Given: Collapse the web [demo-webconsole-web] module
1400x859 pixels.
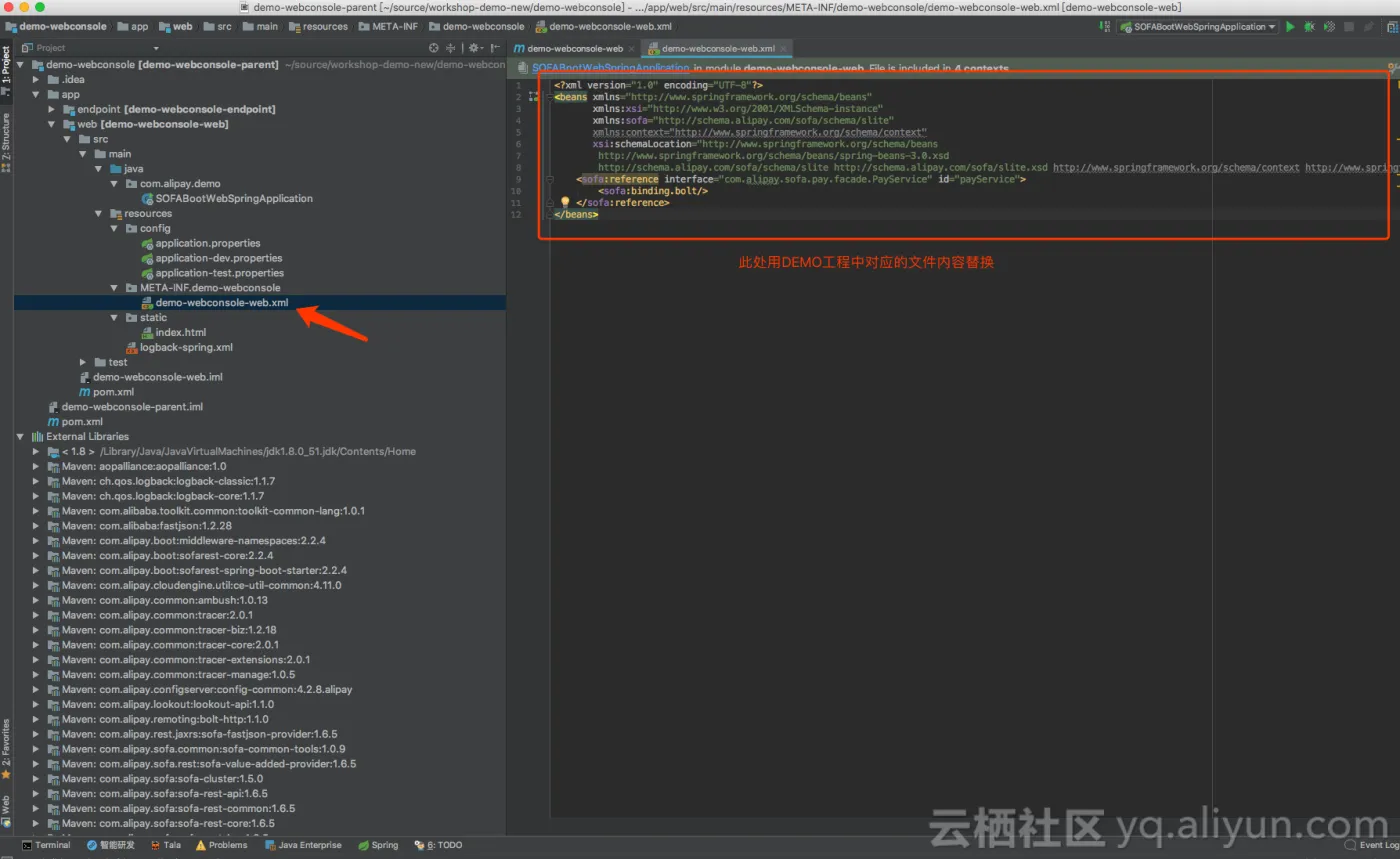Looking at the screenshot, I should click(53, 124).
